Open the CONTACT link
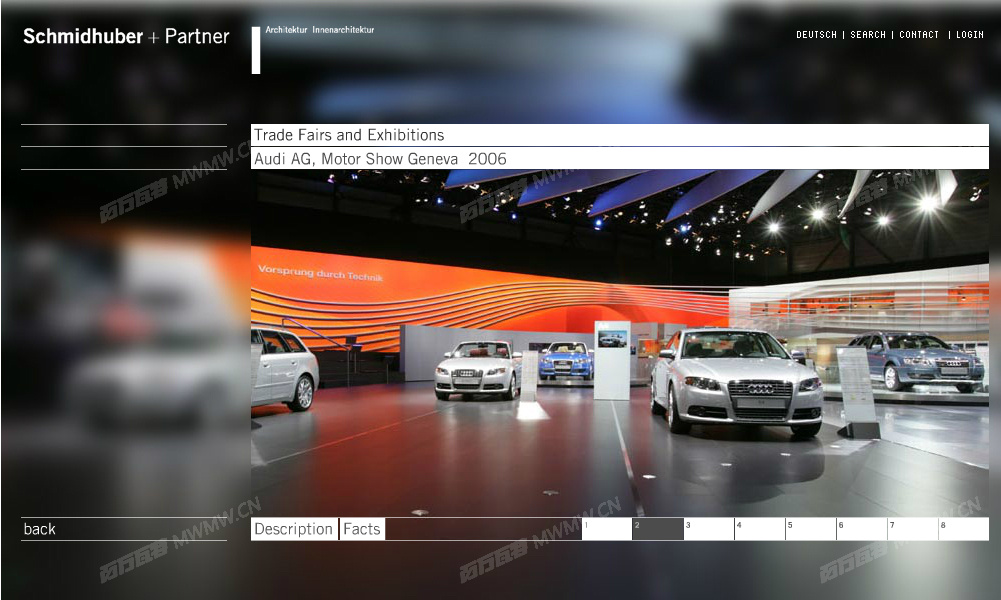The width and height of the screenshot is (1001, 600). [919, 34]
